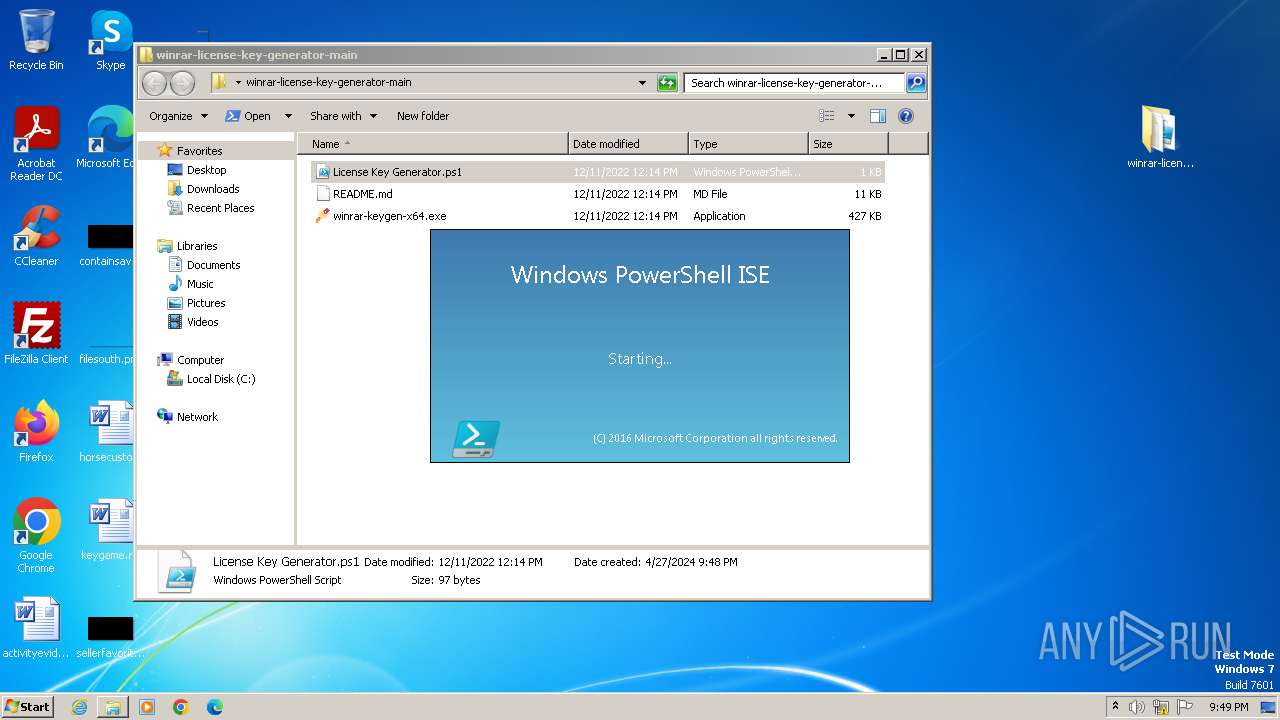Expand the Open button dropdown arrow
This screenshot has height=720, width=1280.
click(x=288, y=116)
